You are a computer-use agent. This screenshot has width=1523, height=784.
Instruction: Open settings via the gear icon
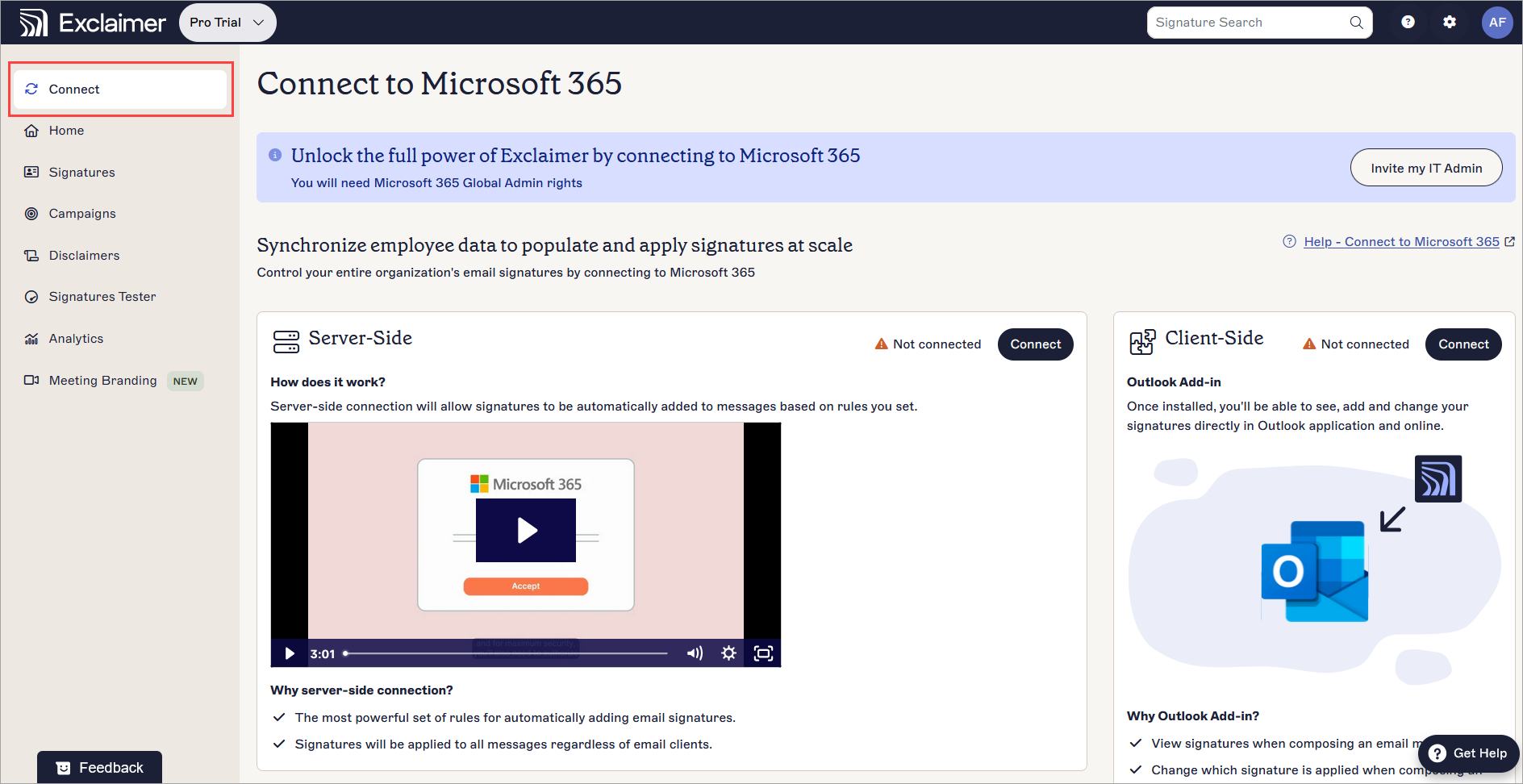[1450, 23]
